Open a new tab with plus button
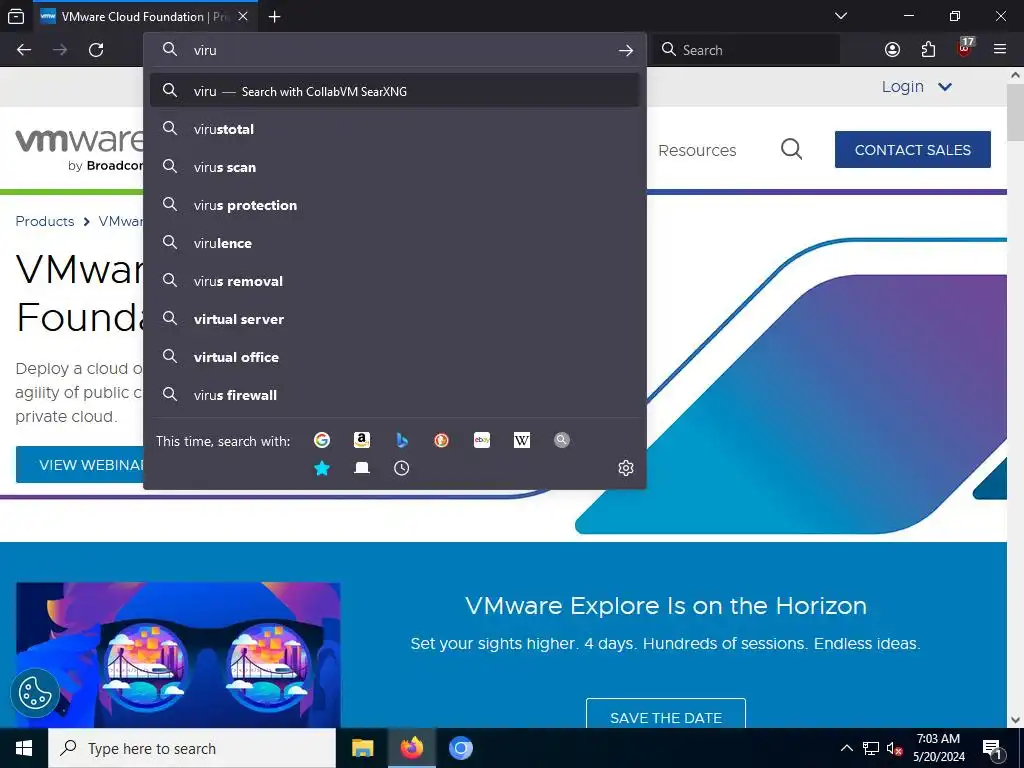Screen dimensions: 1024x768 click(275, 16)
